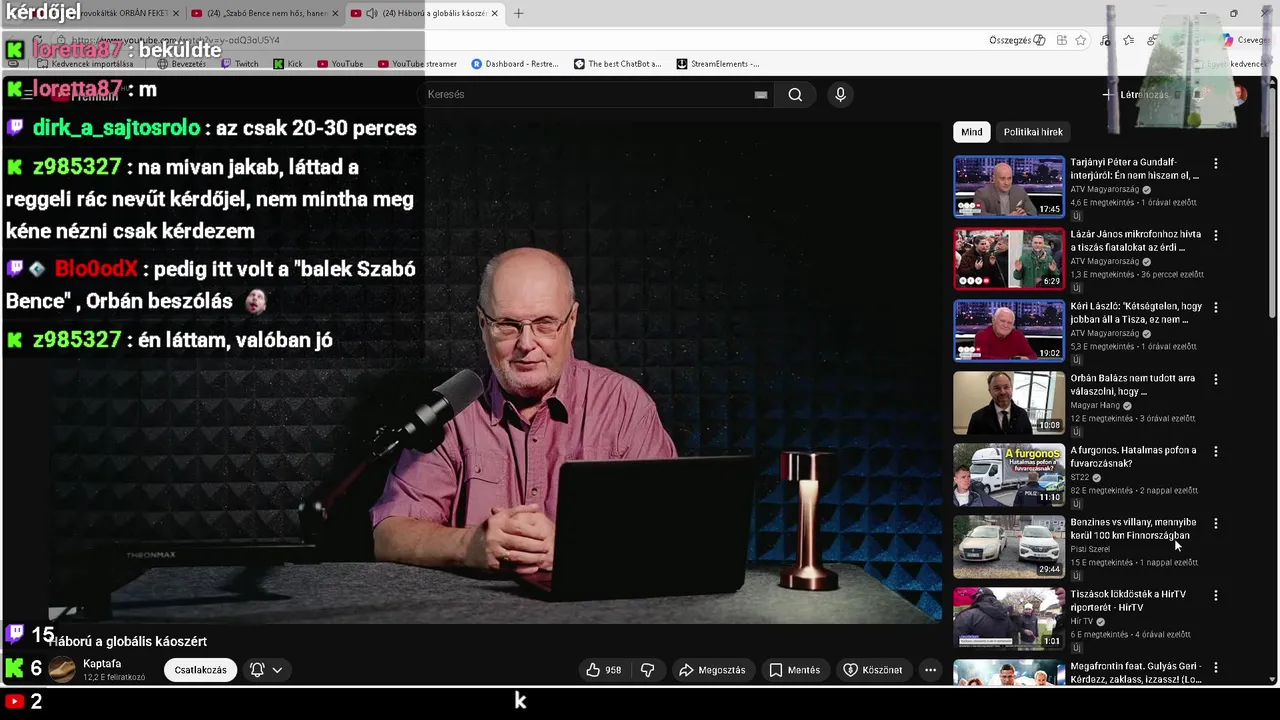Open a new browser tab with plus
Viewport: 1280px width, 720px height.
[x=518, y=13]
